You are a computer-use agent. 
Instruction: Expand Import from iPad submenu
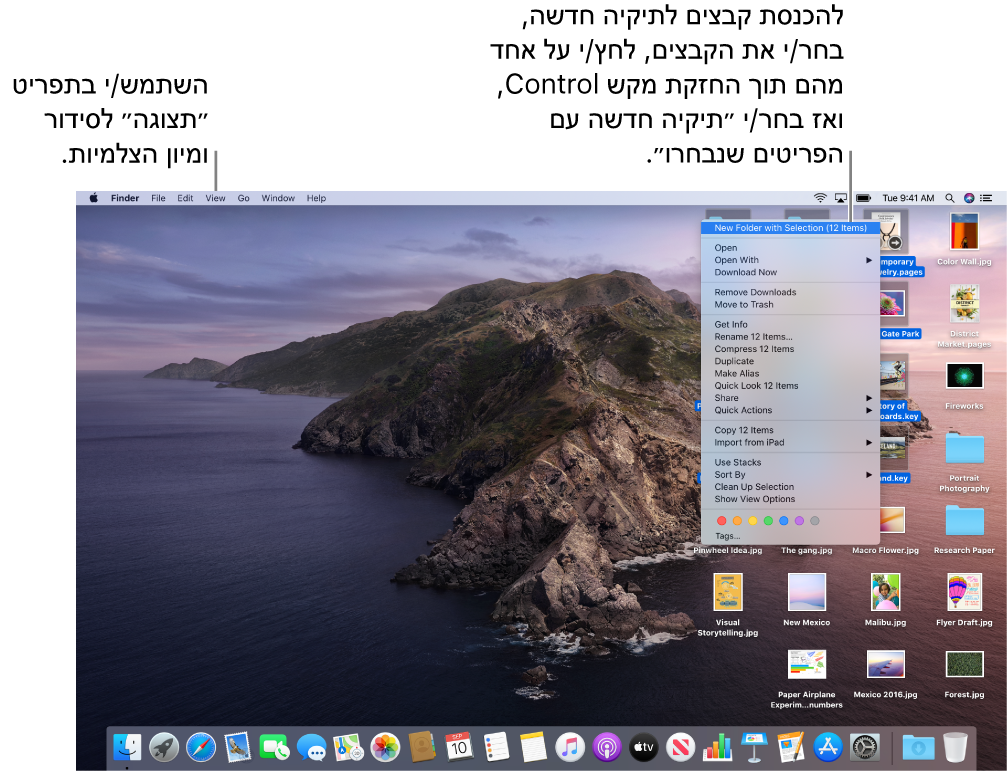tap(790, 442)
